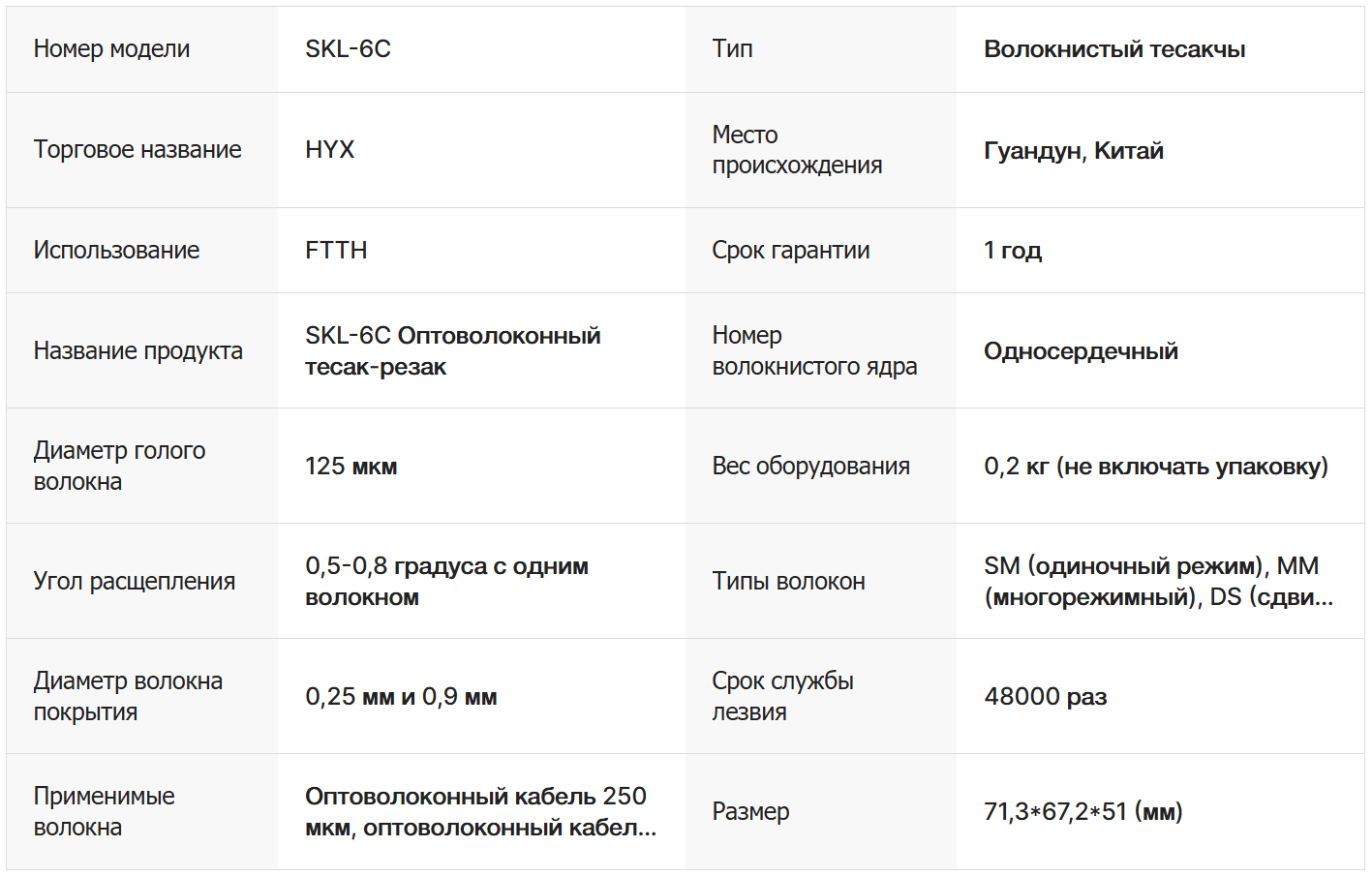Select the Гуандун, Китай origin value
This screenshot has height=877, width=1372.
click(1073, 151)
